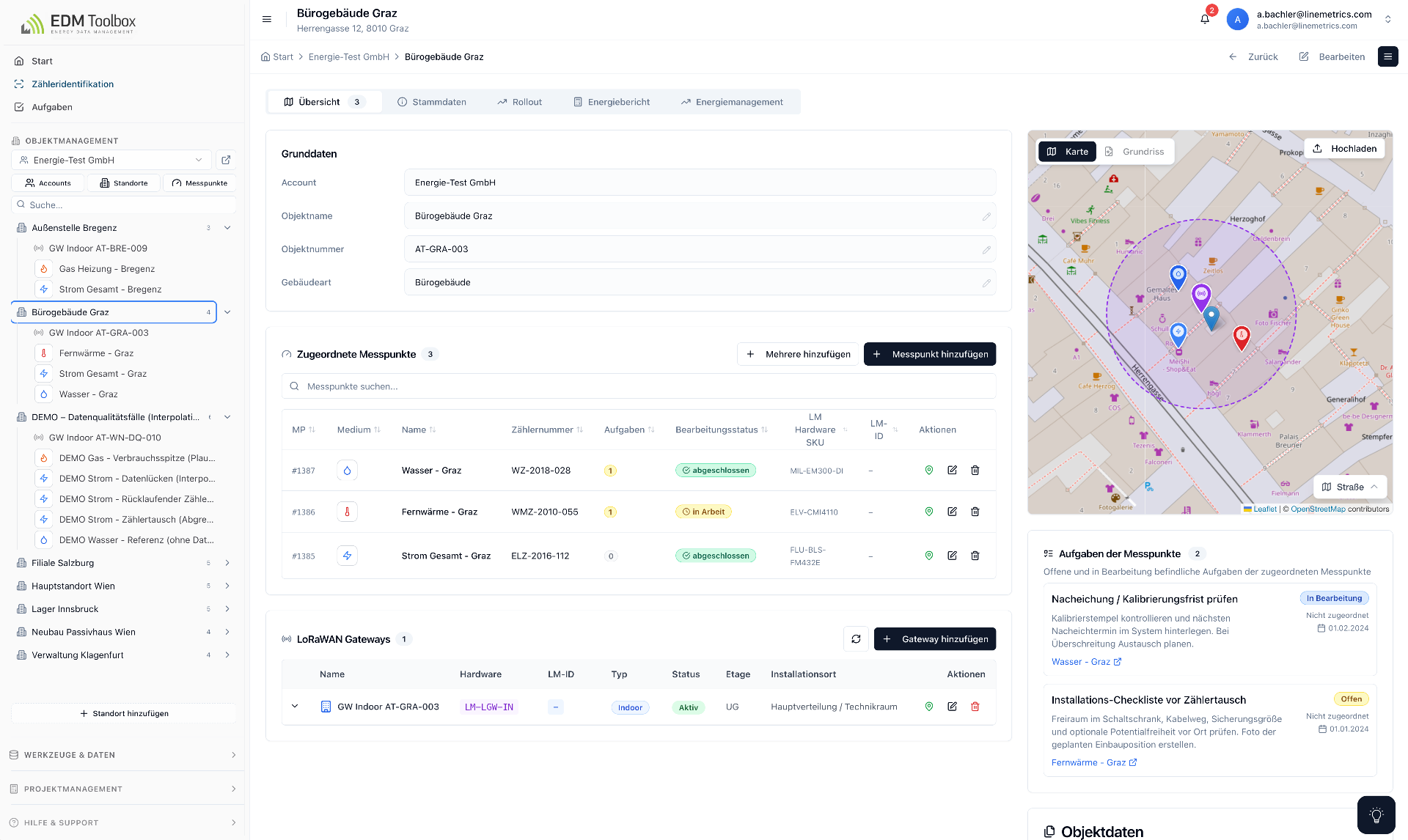
Task: Open the Übersicht tab
Action: point(325,102)
